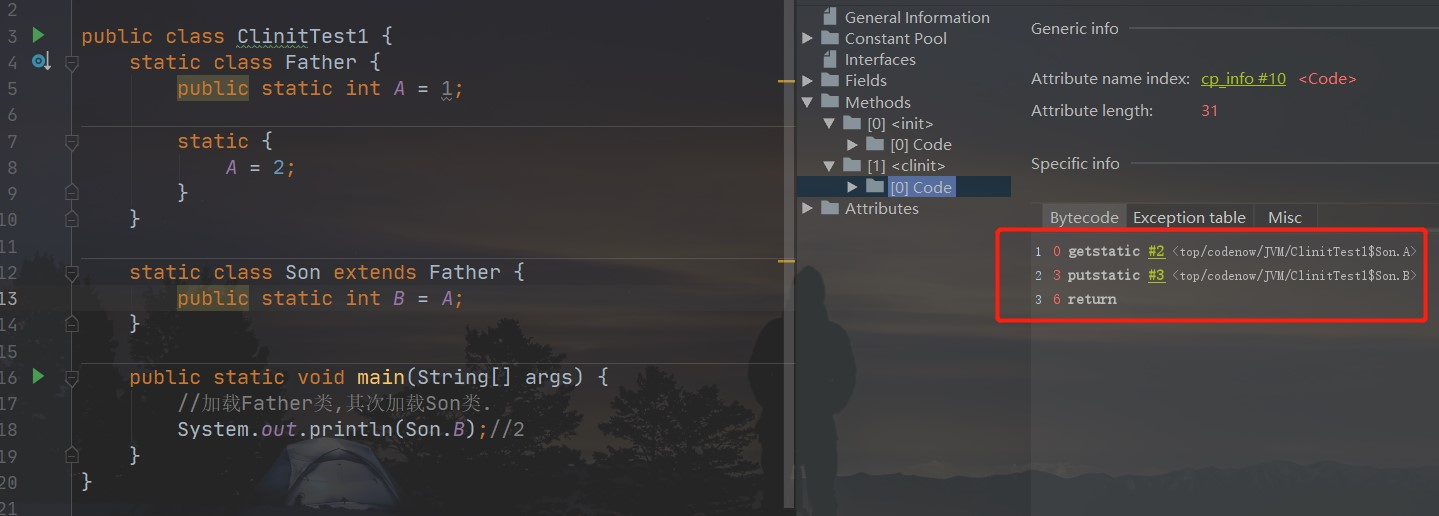Click line number 13 in gutter
1439x516 pixels.
[x=8, y=298]
